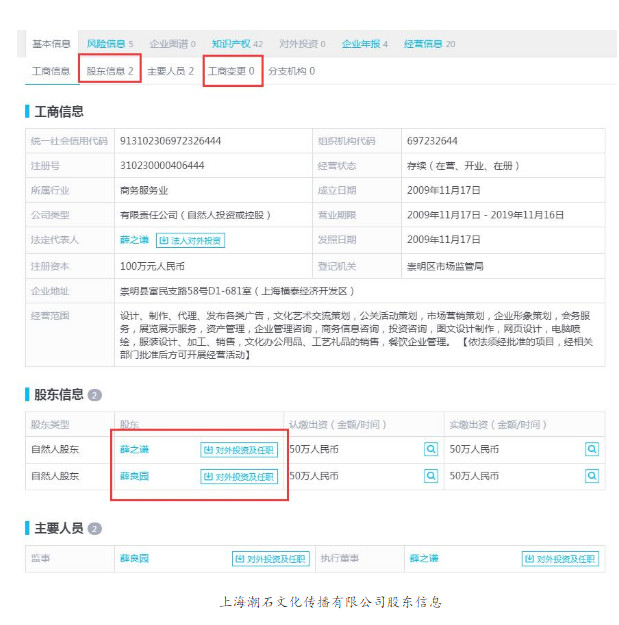This screenshot has width=619, height=625.
Task: Open 对外投资及任职 for 执行董事 薛之谦
Action: (x=560, y=559)
